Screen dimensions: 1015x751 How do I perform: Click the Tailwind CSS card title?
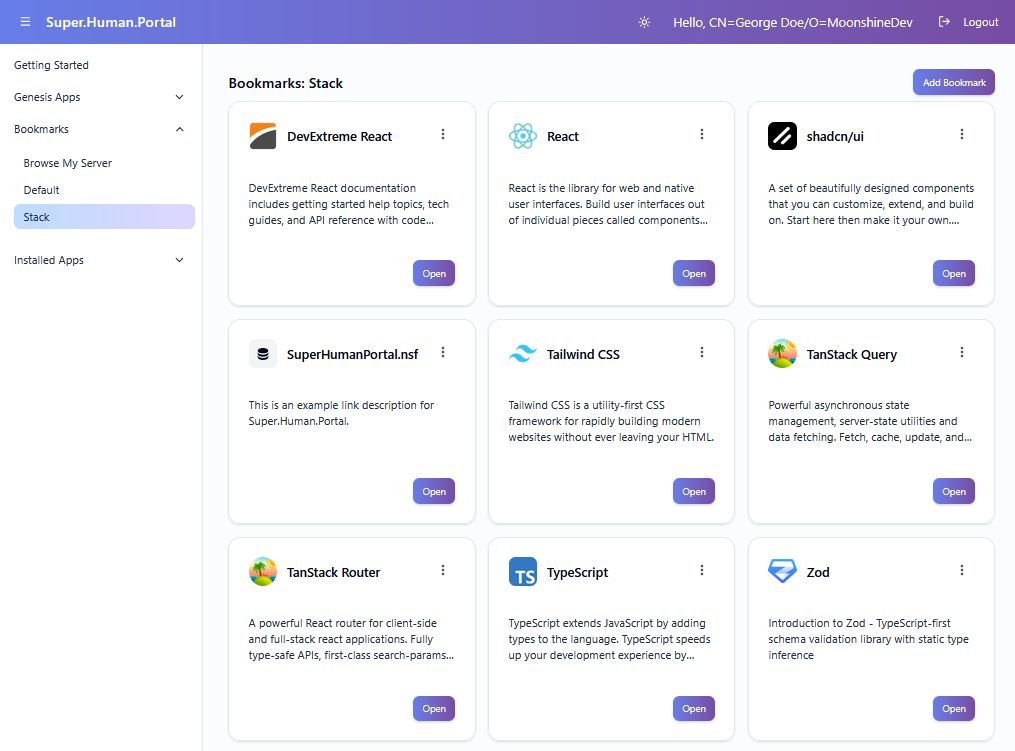(583, 354)
